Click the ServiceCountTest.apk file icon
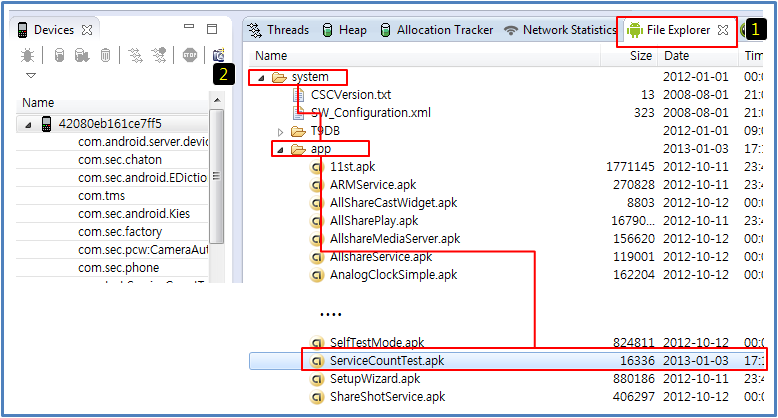The width and height of the screenshot is (778, 418). [317, 361]
